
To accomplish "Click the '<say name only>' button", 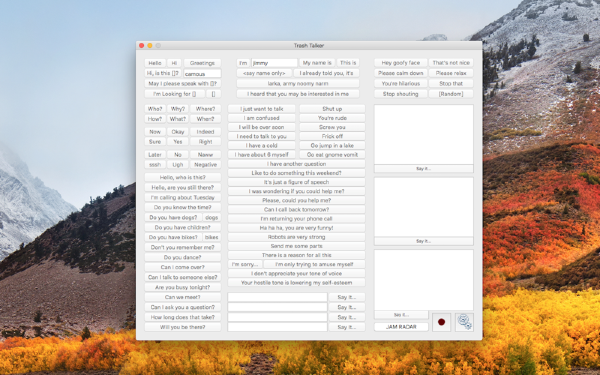I will click(264, 73).
